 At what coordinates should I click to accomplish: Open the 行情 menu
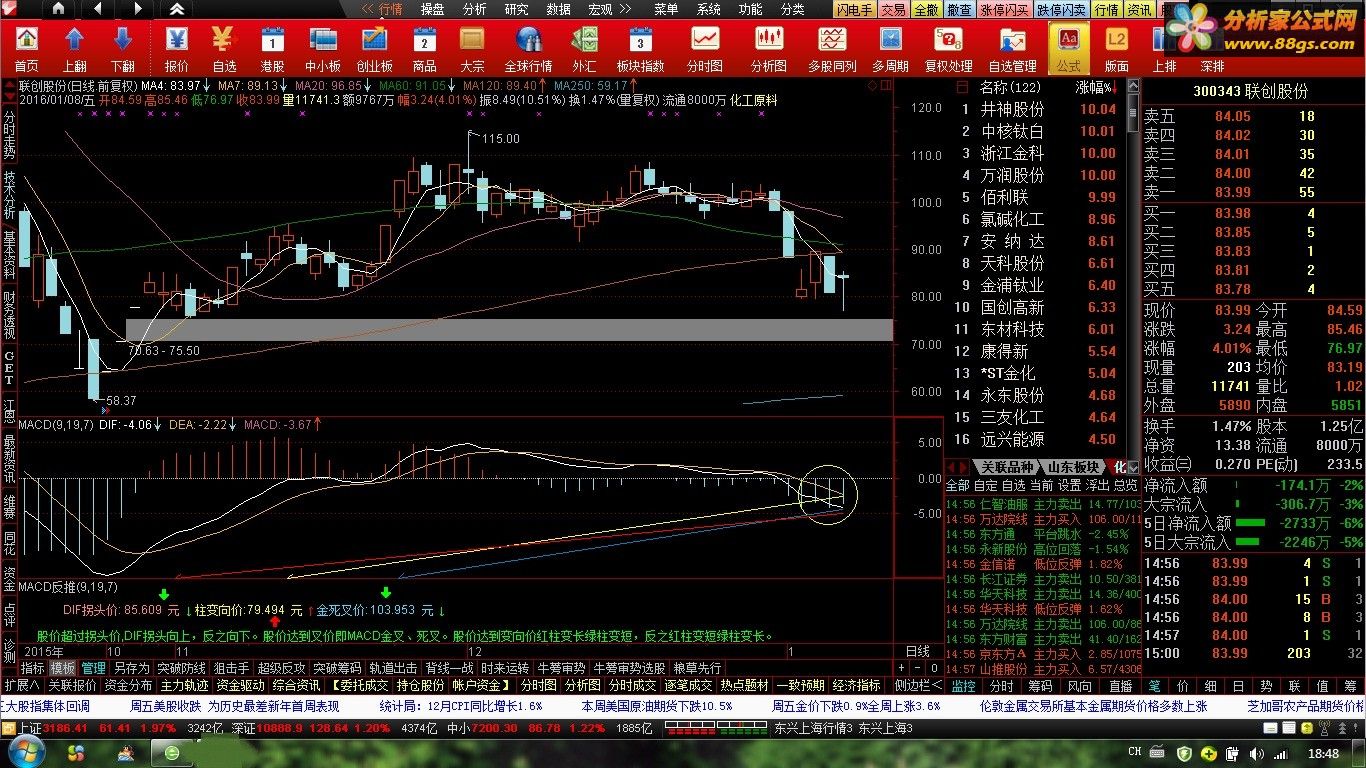click(x=390, y=9)
